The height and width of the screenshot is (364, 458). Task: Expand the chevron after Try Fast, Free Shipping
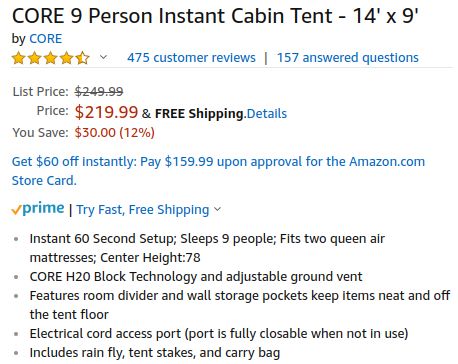tap(217, 209)
